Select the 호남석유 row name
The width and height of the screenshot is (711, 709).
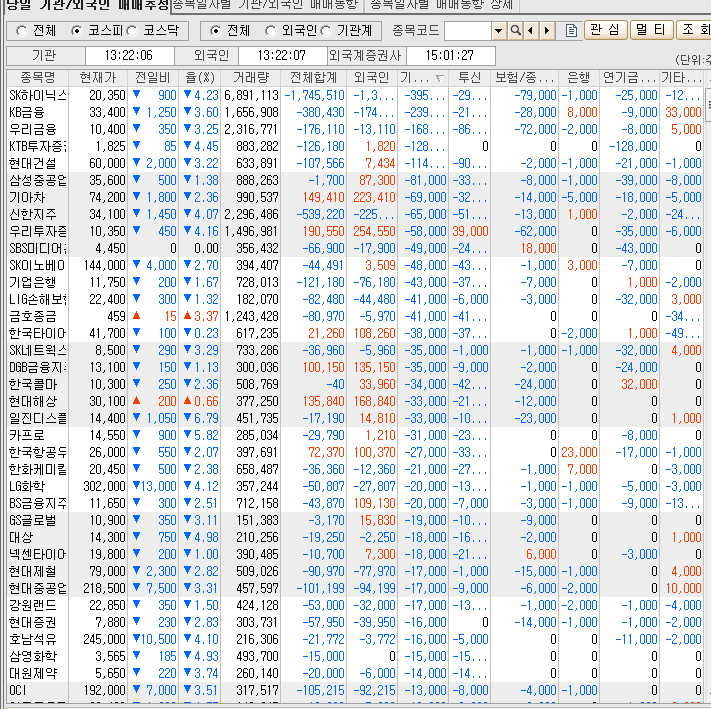(32, 640)
